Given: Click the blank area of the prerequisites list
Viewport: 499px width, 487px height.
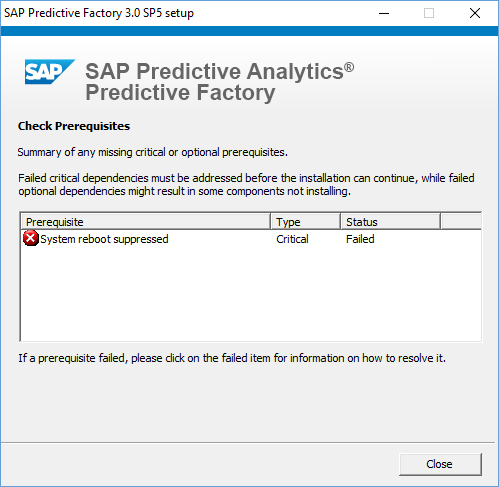Looking at the screenshot, I should tap(251, 293).
